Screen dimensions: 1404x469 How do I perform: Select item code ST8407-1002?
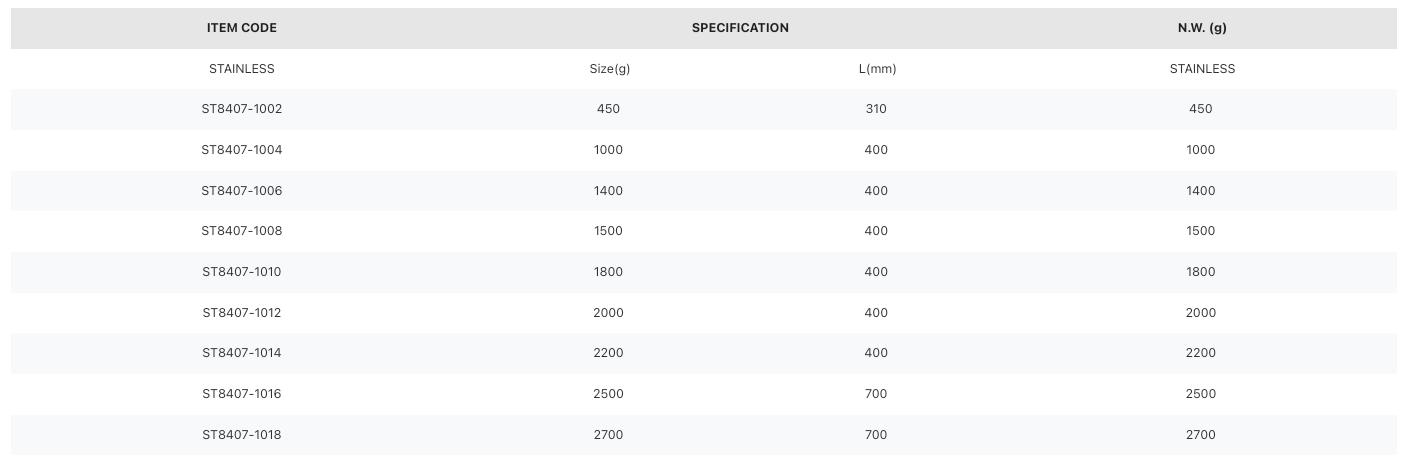pos(241,109)
